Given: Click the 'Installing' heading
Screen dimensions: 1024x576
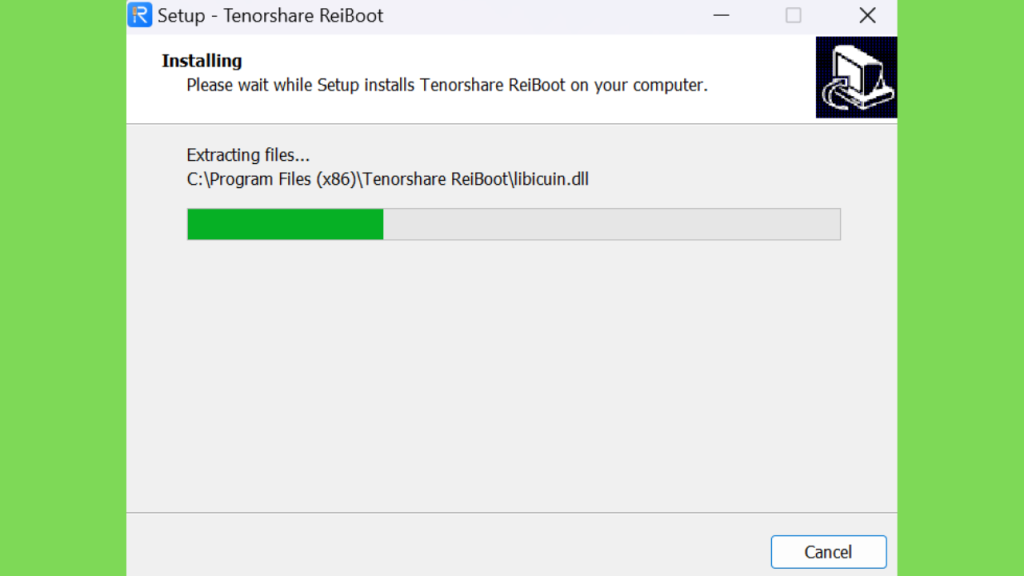Looking at the screenshot, I should coord(202,61).
